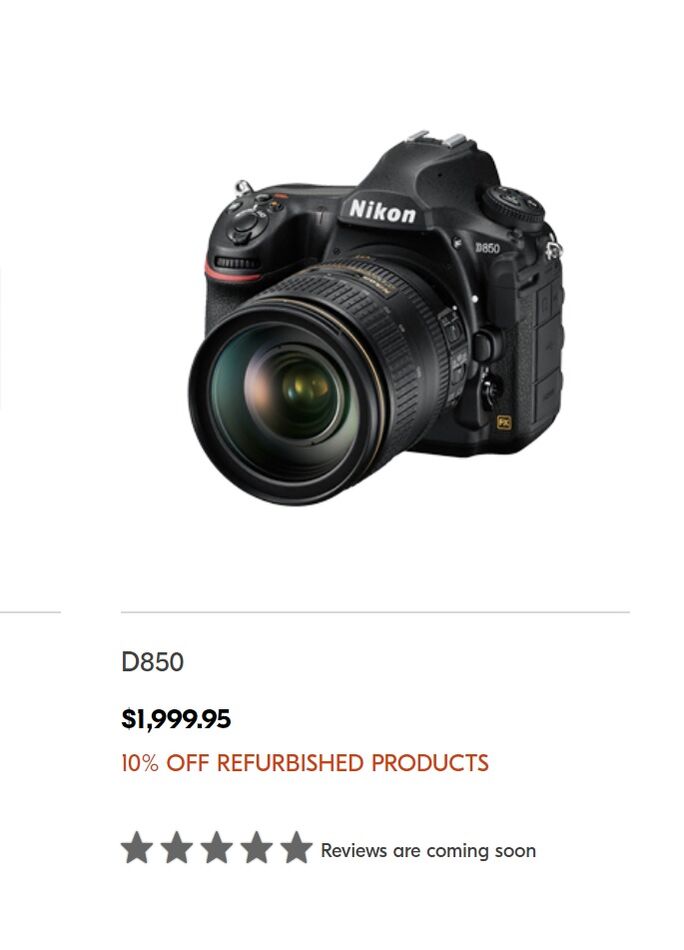
Task: Click the white Nikon logo on camera
Action: click(382, 211)
